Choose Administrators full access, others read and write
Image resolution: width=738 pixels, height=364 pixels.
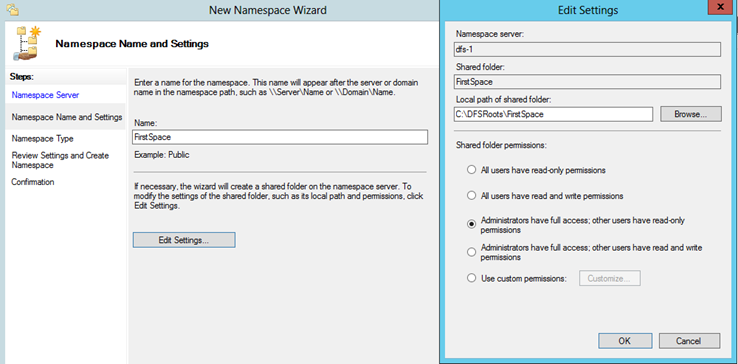pos(471,252)
